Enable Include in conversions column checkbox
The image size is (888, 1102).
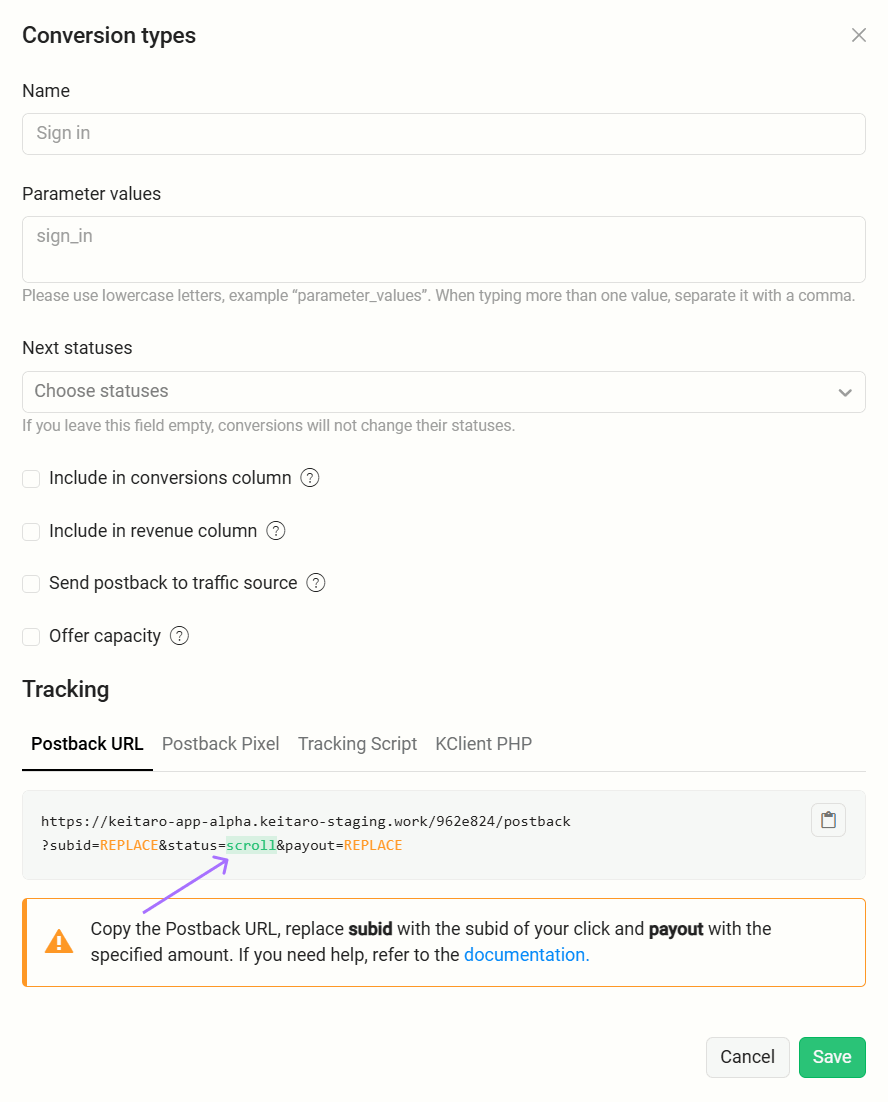tap(31, 479)
